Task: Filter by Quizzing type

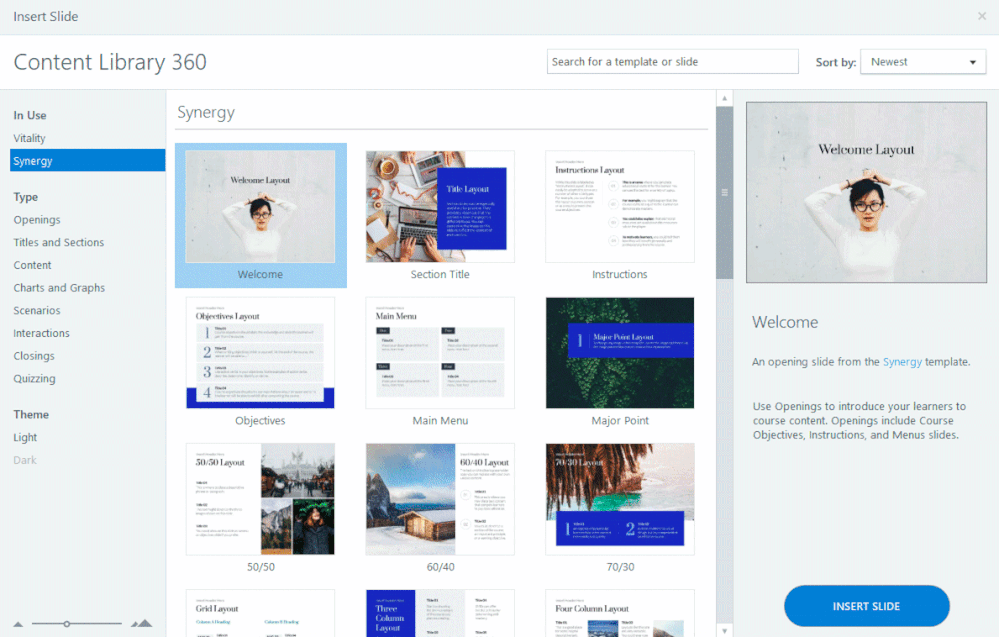Action: (34, 378)
